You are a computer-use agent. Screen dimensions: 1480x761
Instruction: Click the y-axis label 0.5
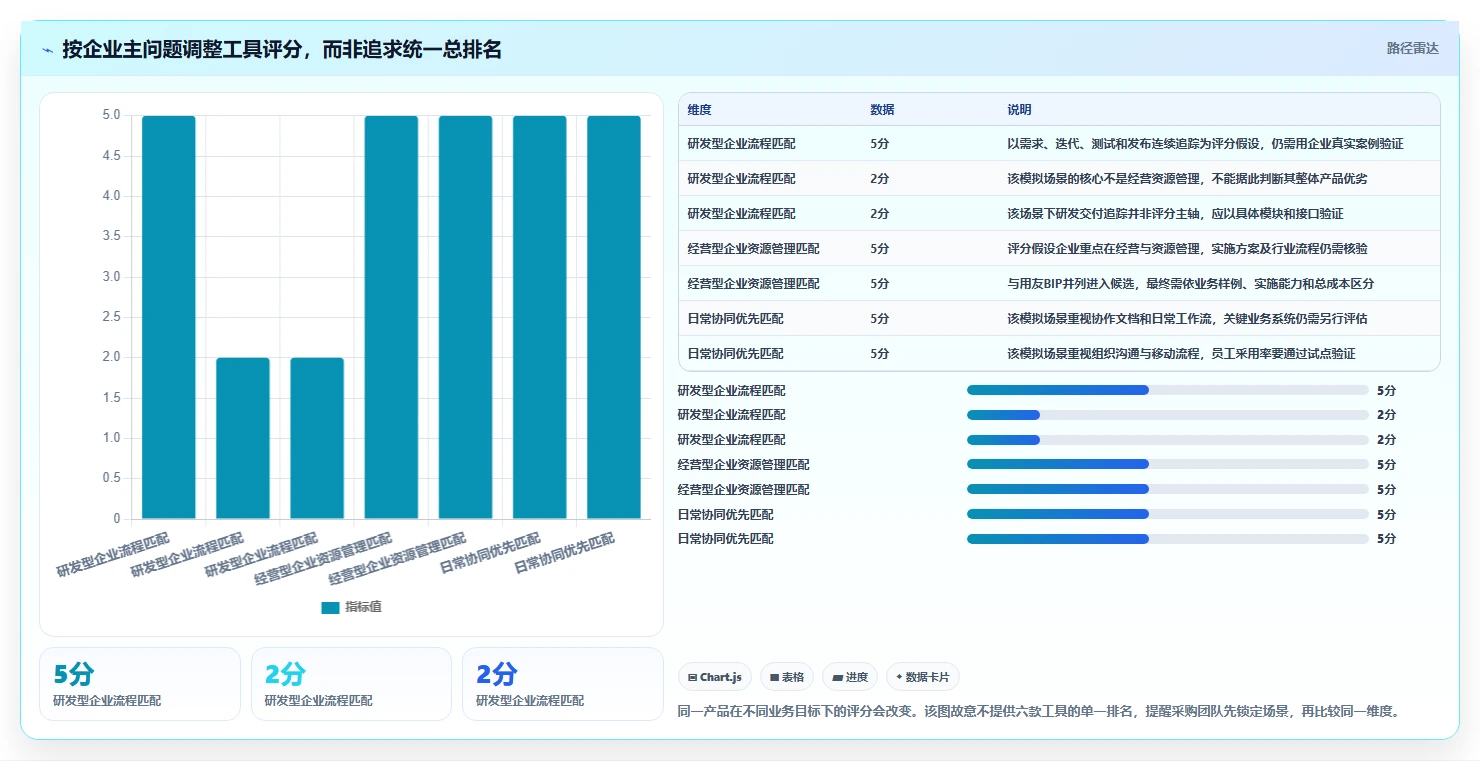tap(111, 479)
